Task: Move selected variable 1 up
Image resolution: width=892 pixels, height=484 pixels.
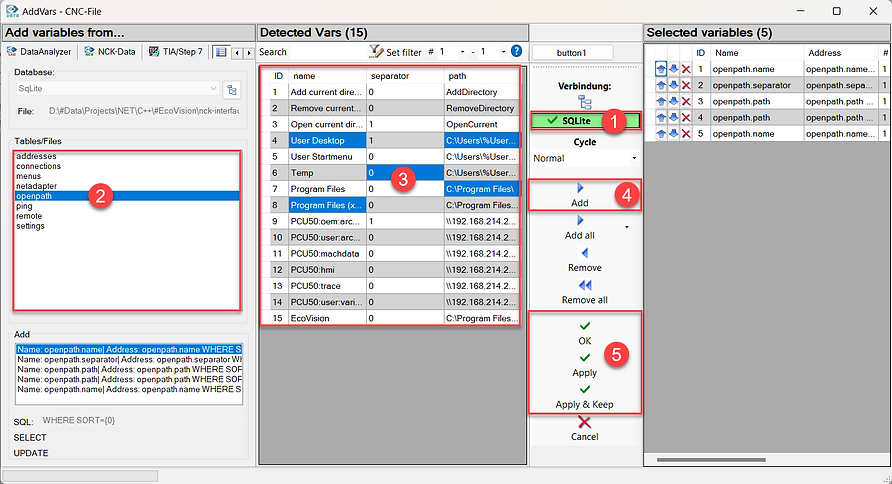Action: coord(660,69)
